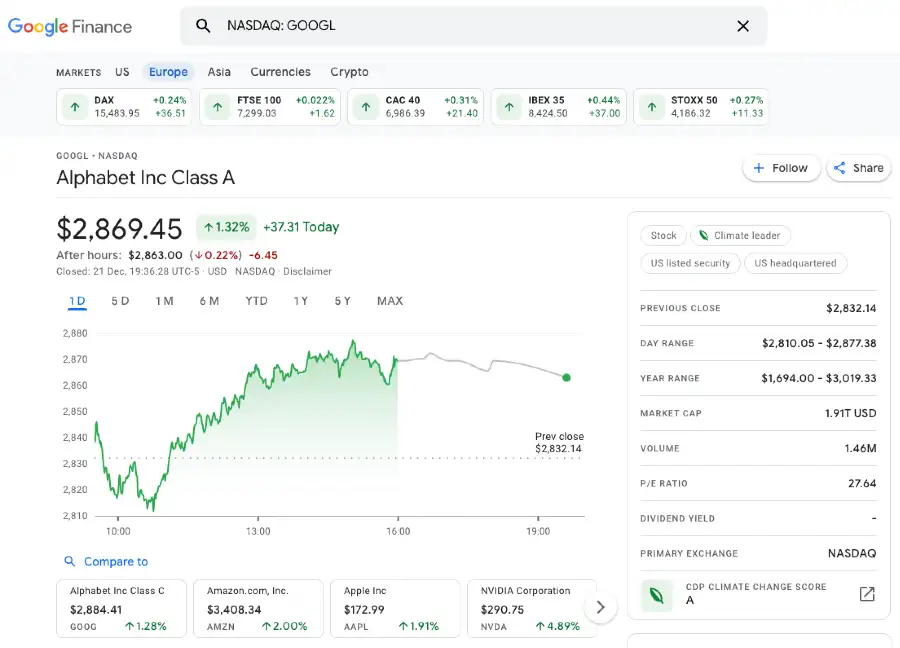Screen dimensions: 900x648
Task: Click the Day Range value
Action: (819, 343)
